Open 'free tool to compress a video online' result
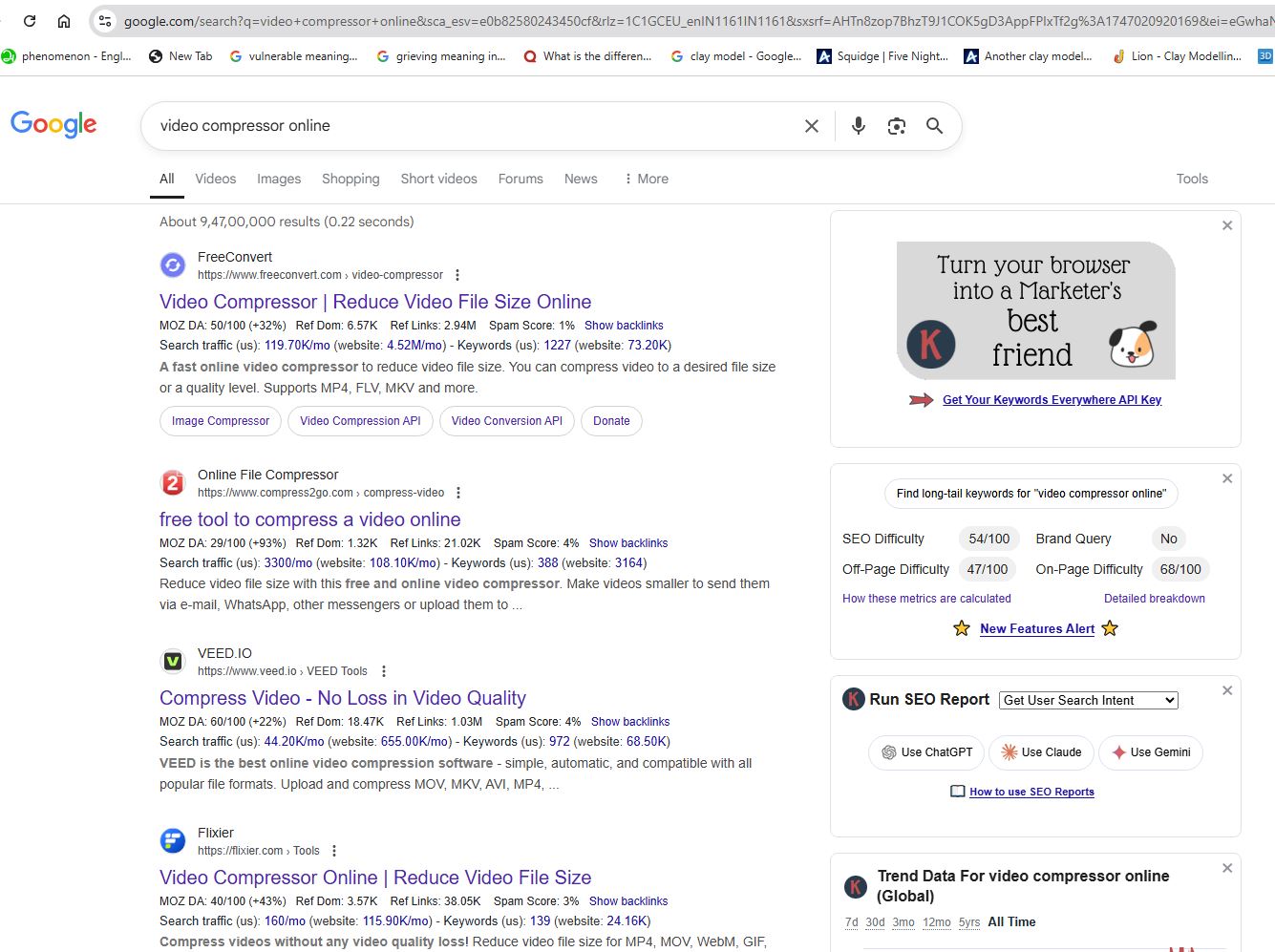Image resolution: width=1275 pixels, height=952 pixels. coord(309,519)
